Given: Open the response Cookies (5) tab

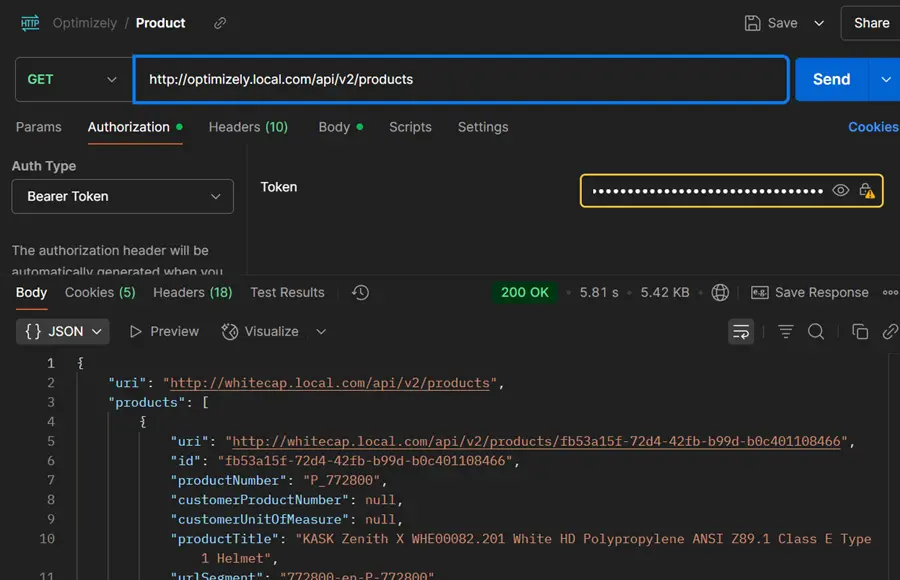Looking at the screenshot, I should [100, 292].
